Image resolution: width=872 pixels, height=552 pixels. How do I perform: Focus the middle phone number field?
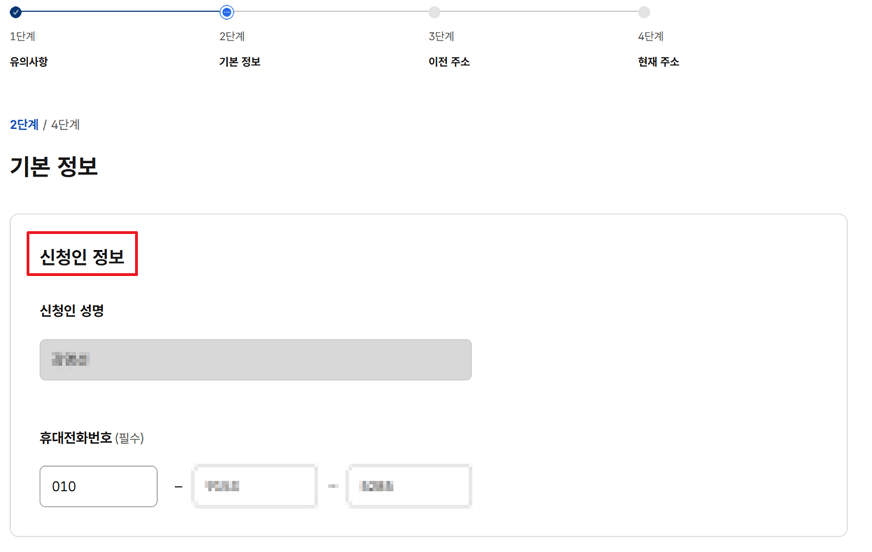255,486
